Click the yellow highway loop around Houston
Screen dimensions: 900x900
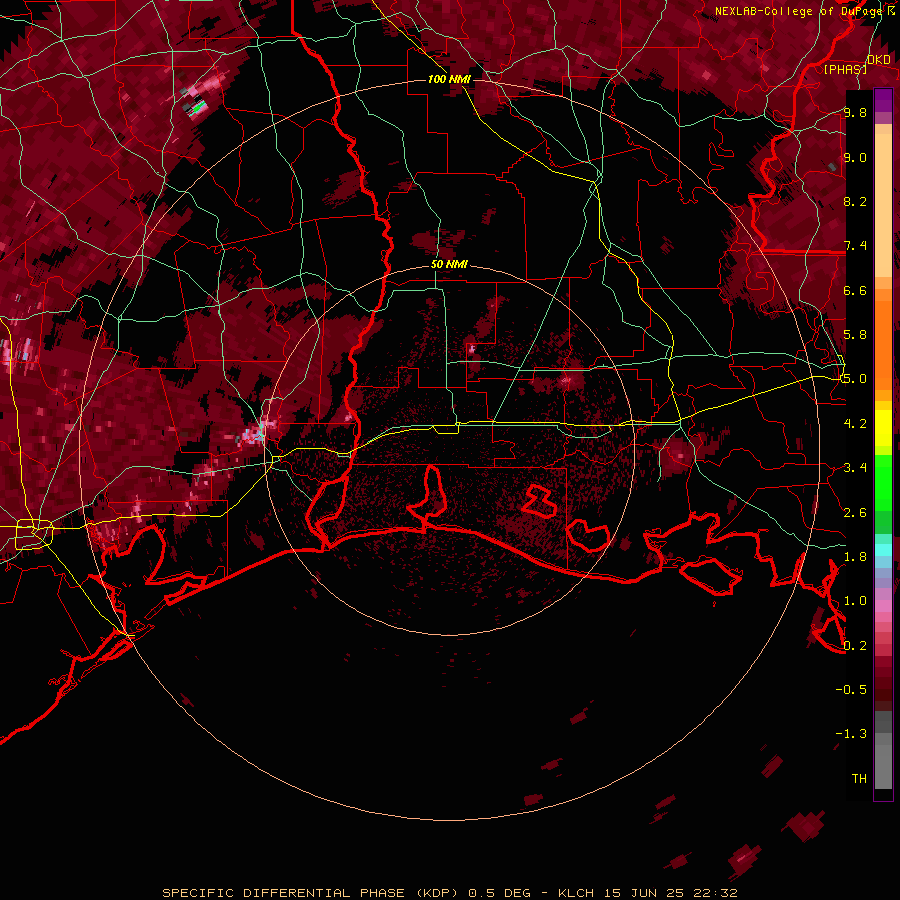[x=34, y=534]
